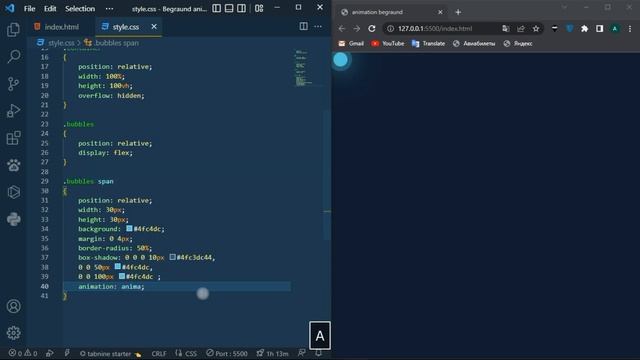Close the style.css tab
Screen dimensions: 640x360
tap(154, 27)
